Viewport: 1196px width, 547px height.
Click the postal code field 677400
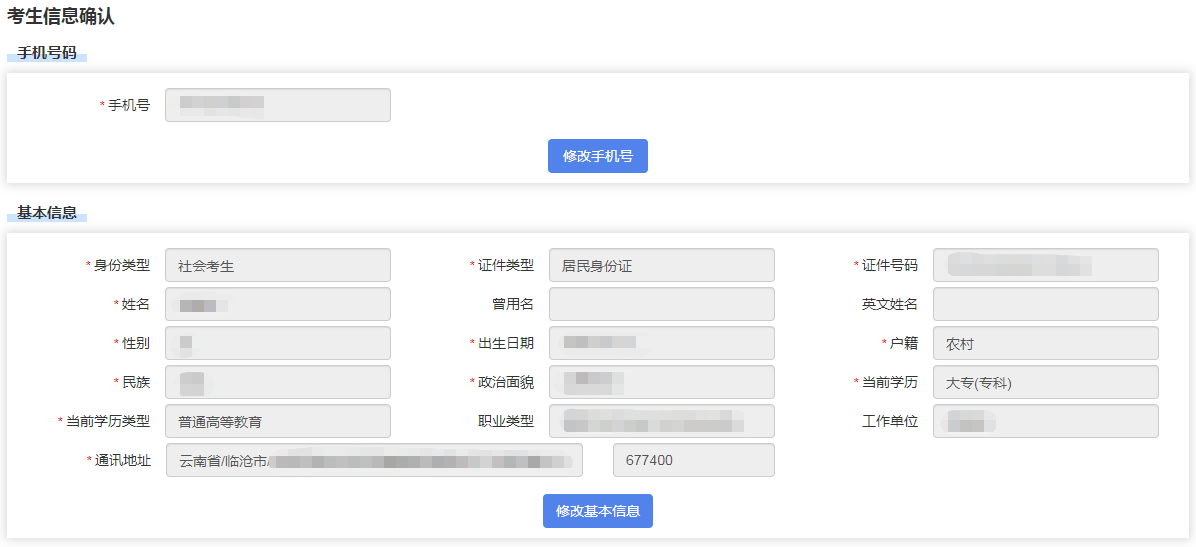(x=693, y=461)
